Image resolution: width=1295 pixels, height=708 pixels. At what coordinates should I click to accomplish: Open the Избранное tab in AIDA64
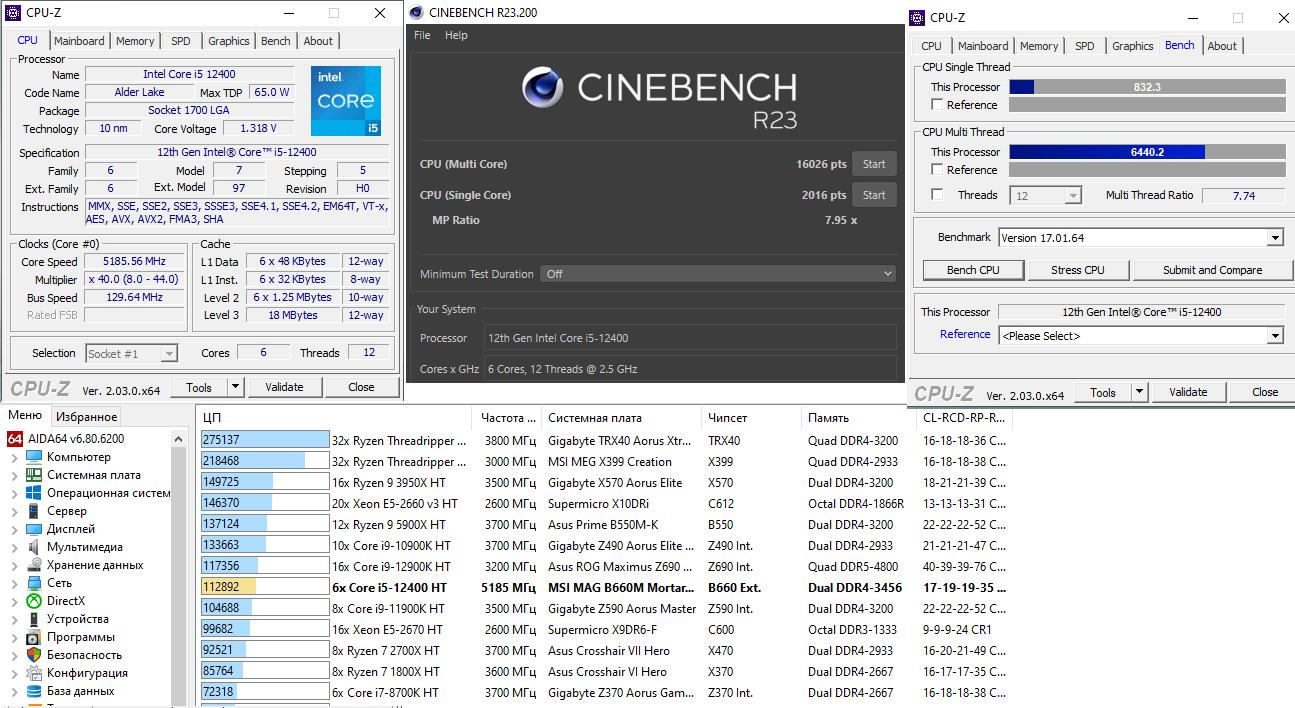pos(86,417)
